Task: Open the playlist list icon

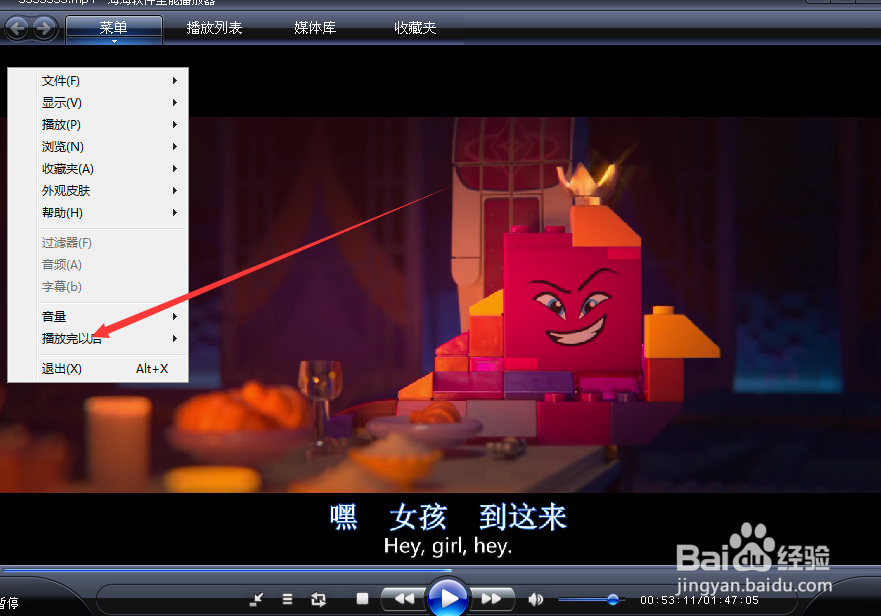Action: tap(287, 600)
